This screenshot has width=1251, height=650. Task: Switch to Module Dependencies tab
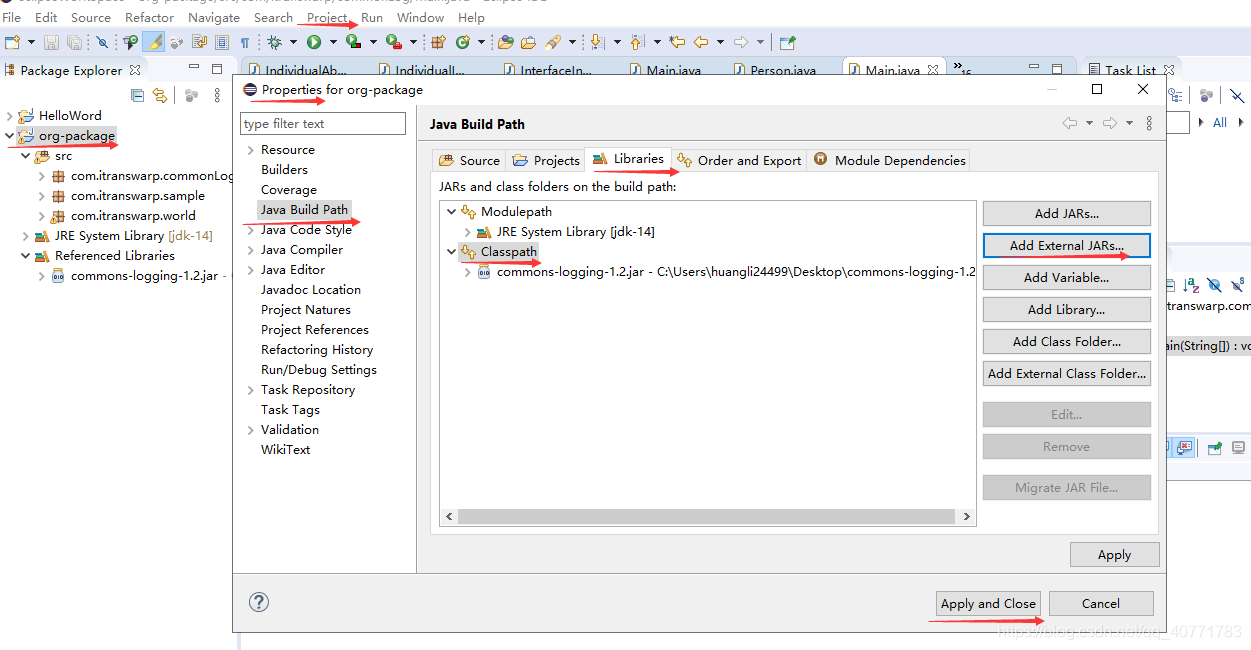(889, 160)
